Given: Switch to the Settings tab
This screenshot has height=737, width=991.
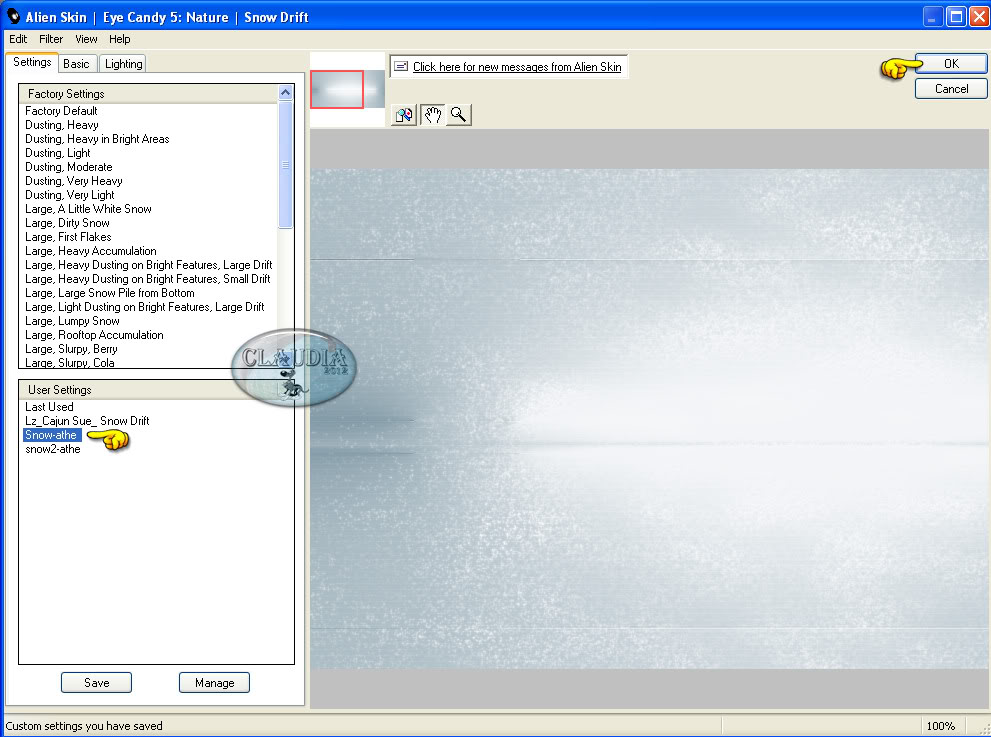Looking at the screenshot, I should click(x=32, y=62).
